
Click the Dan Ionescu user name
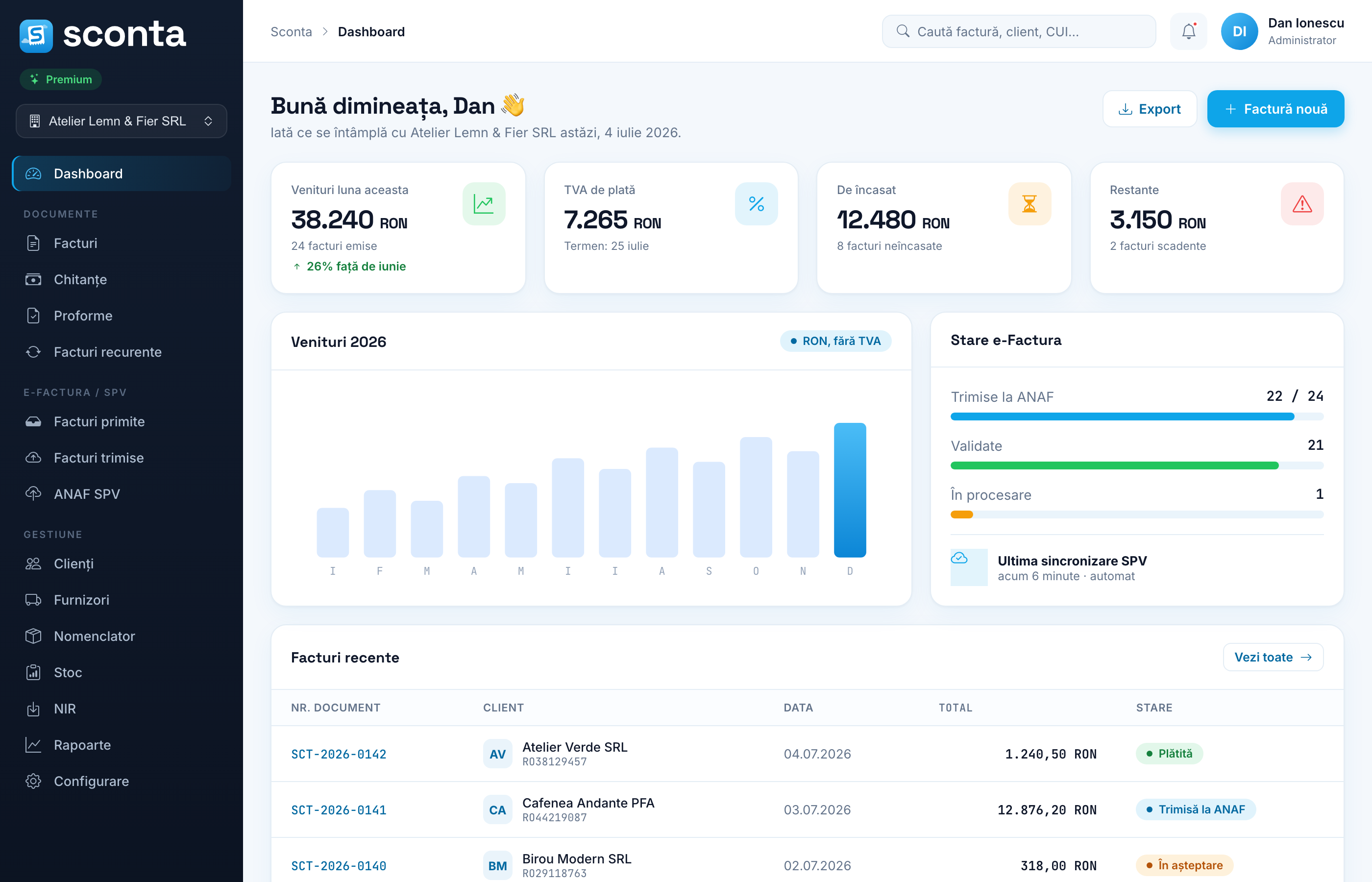coord(1306,23)
